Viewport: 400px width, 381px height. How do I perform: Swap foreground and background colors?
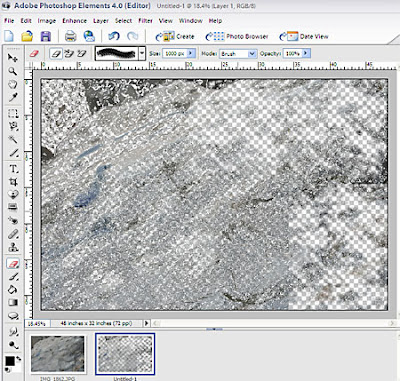point(19,359)
